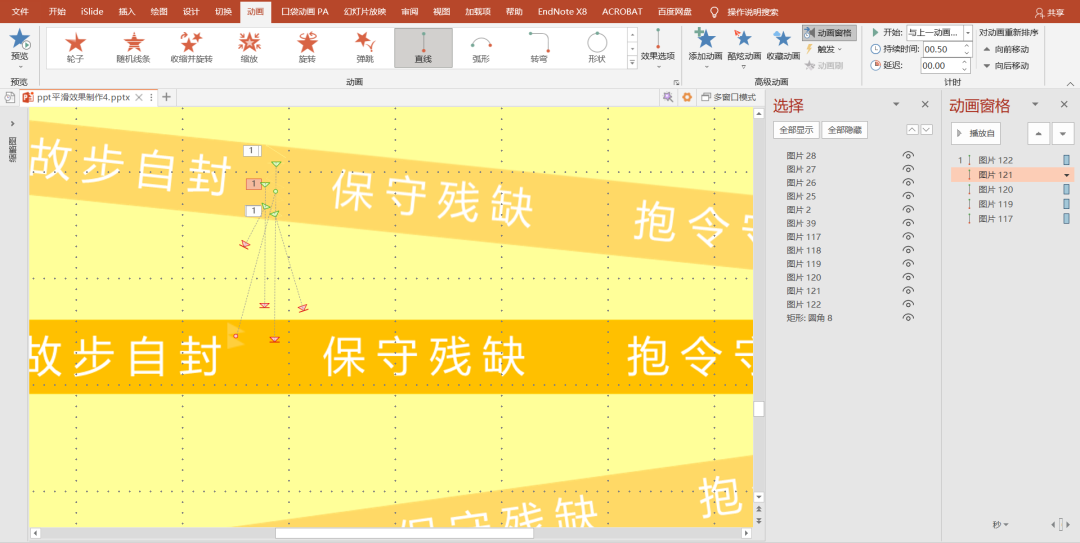Click the 操作说明搜索 search box
The image size is (1080, 543).
(753, 12)
